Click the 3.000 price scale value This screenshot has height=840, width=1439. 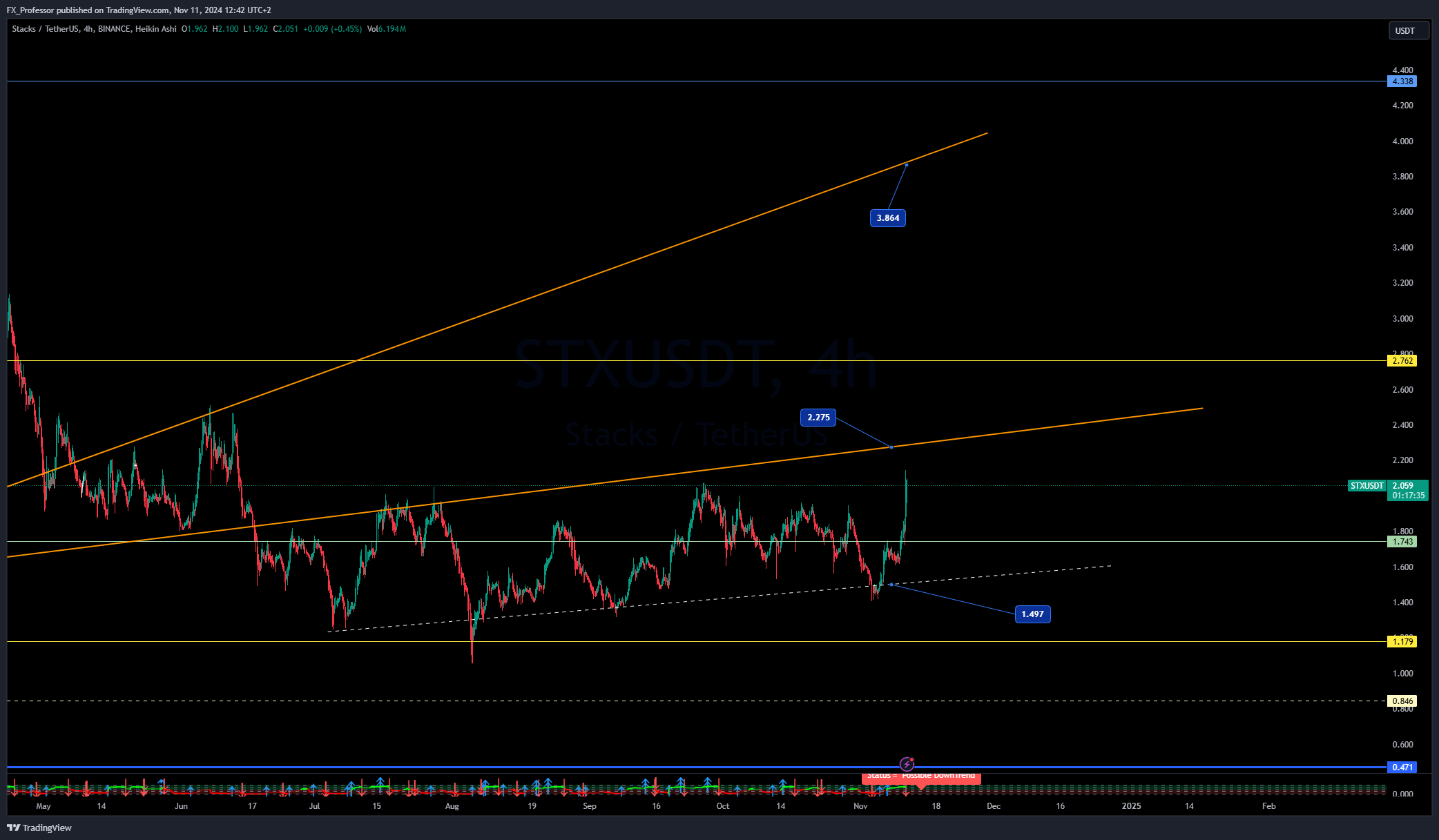pyautogui.click(x=1402, y=319)
